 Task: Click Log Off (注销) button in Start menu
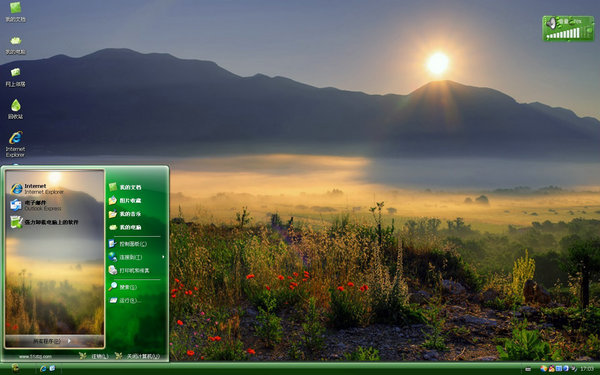point(94,356)
